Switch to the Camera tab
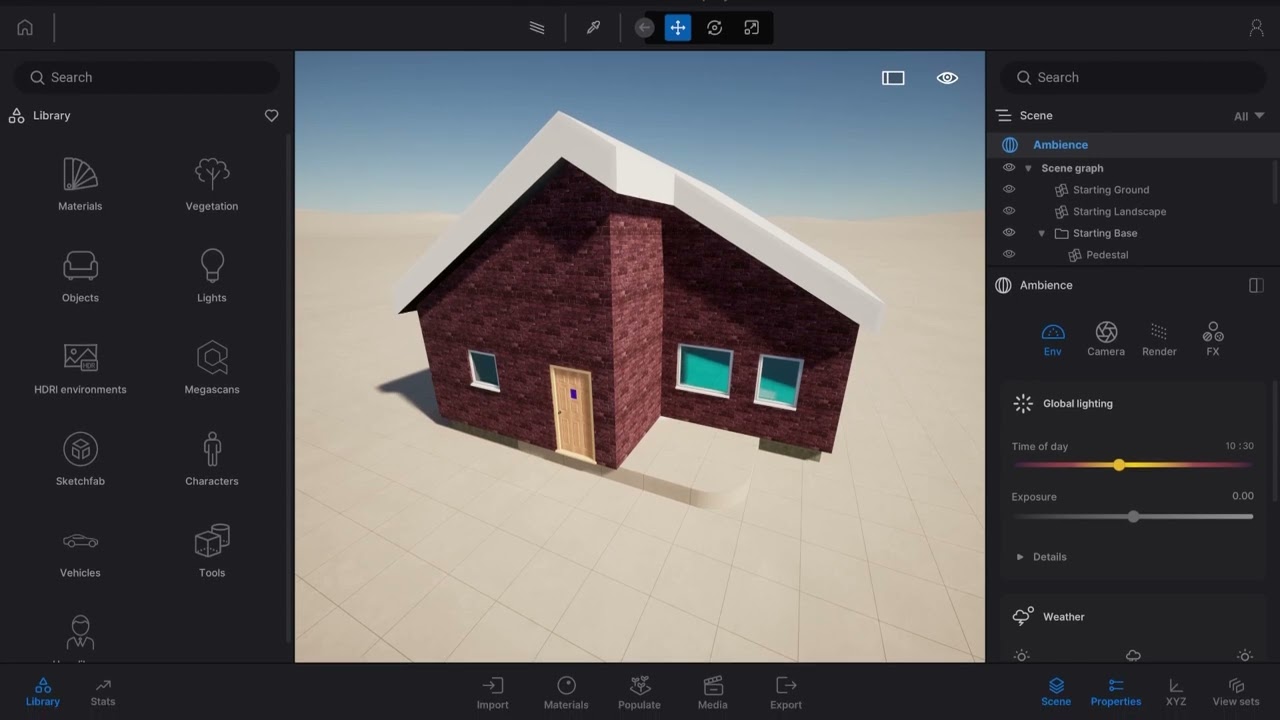The height and width of the screenshot is (720, 1280). point(1106,339)
